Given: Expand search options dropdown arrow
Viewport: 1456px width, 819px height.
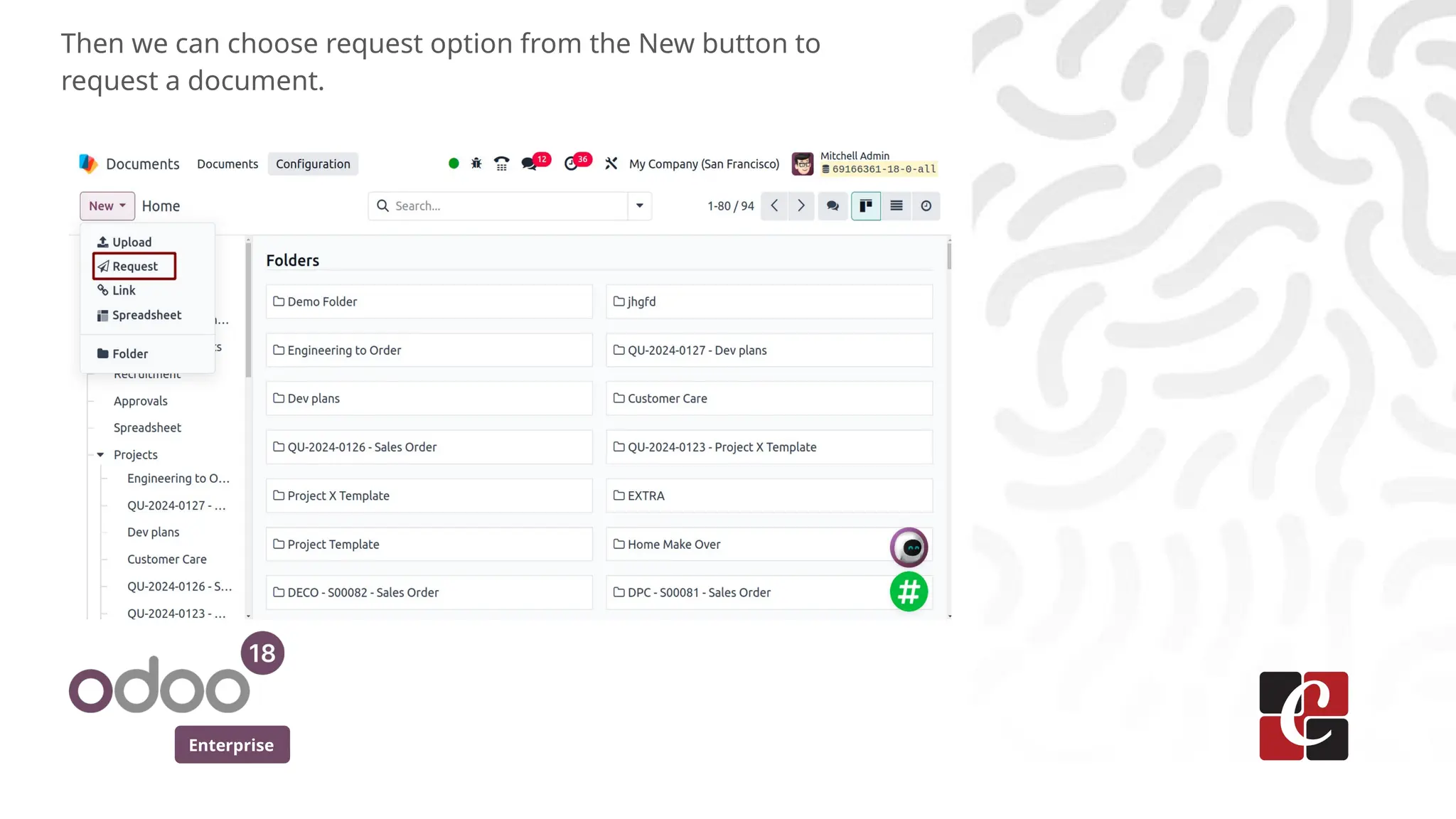Looking at the screenshot, I should pyautogui.click(x=640, y=206).
